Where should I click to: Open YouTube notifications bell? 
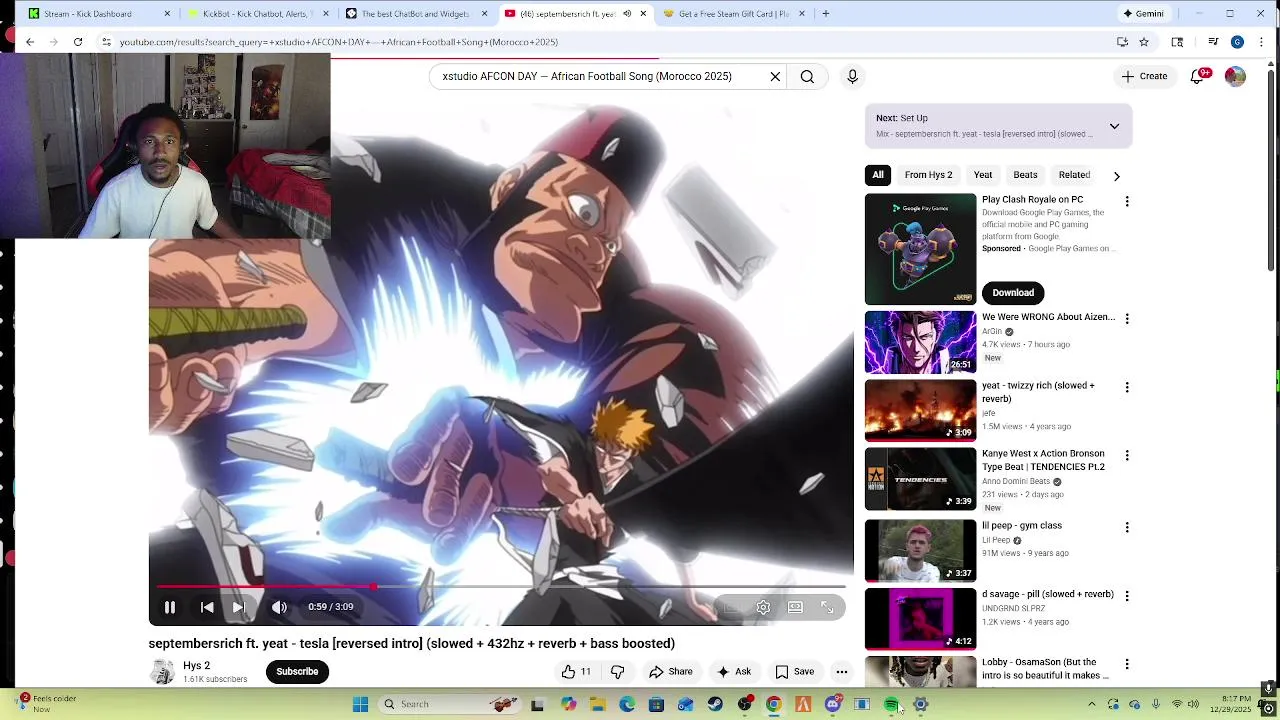point(1198,77)
